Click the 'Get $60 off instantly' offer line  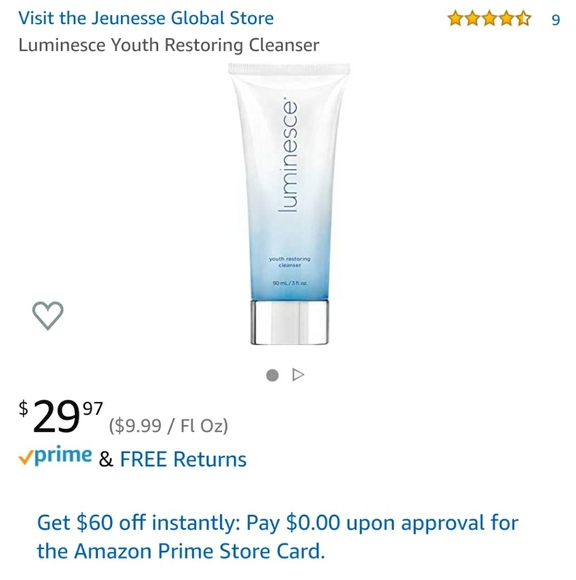[x=277, y=523]
